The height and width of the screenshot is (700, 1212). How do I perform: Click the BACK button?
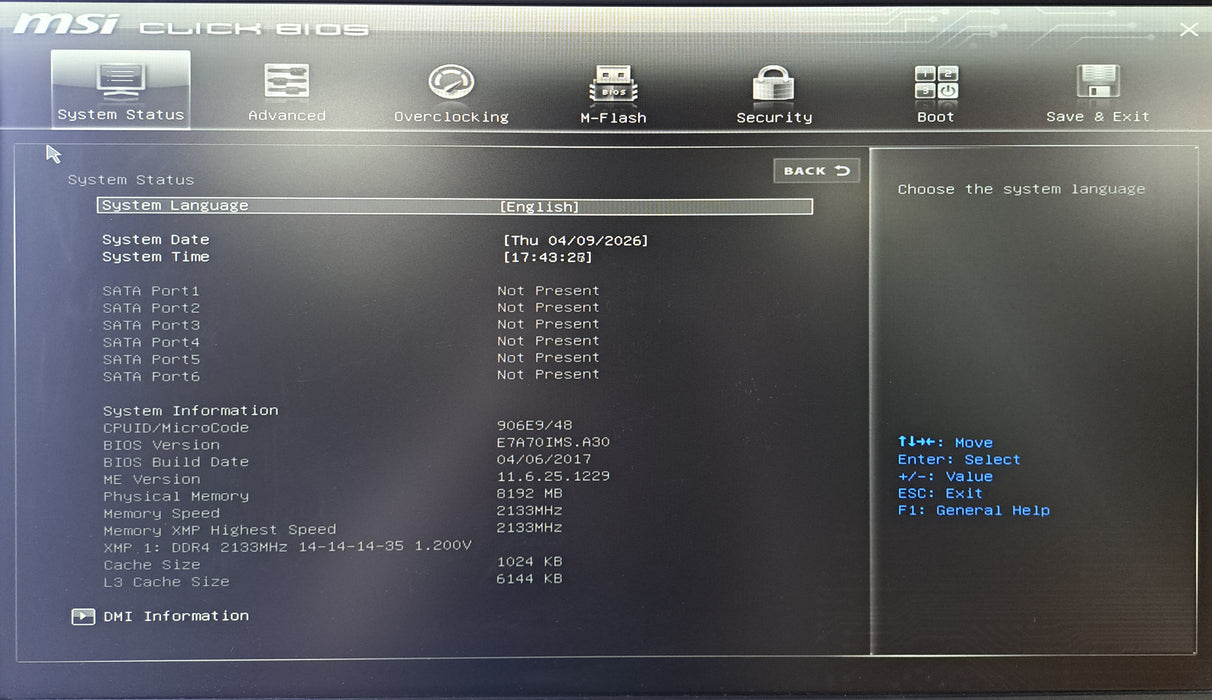click(816, 171)
